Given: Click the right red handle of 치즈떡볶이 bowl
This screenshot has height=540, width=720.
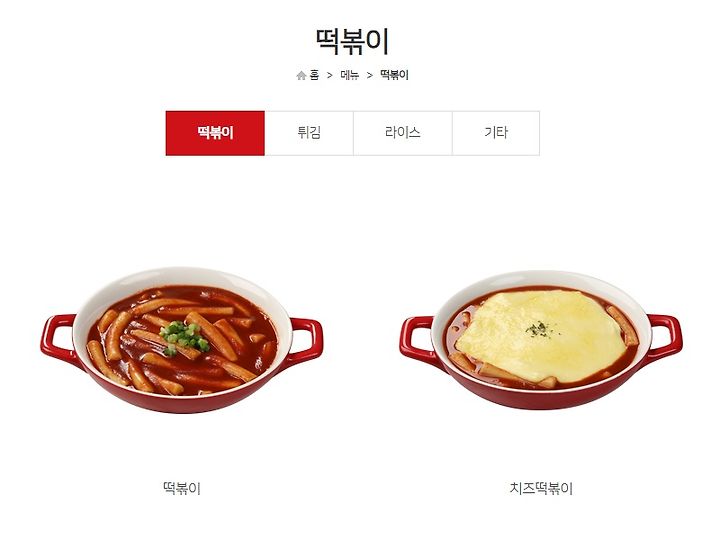Looking at the screenshot, I should coord(664,338).
